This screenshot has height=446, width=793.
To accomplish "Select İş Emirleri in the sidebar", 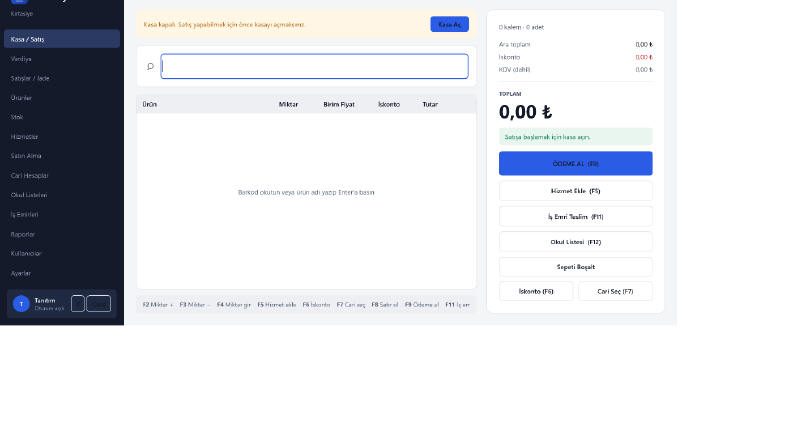I will pyautogui.click(x=62, y=214).
